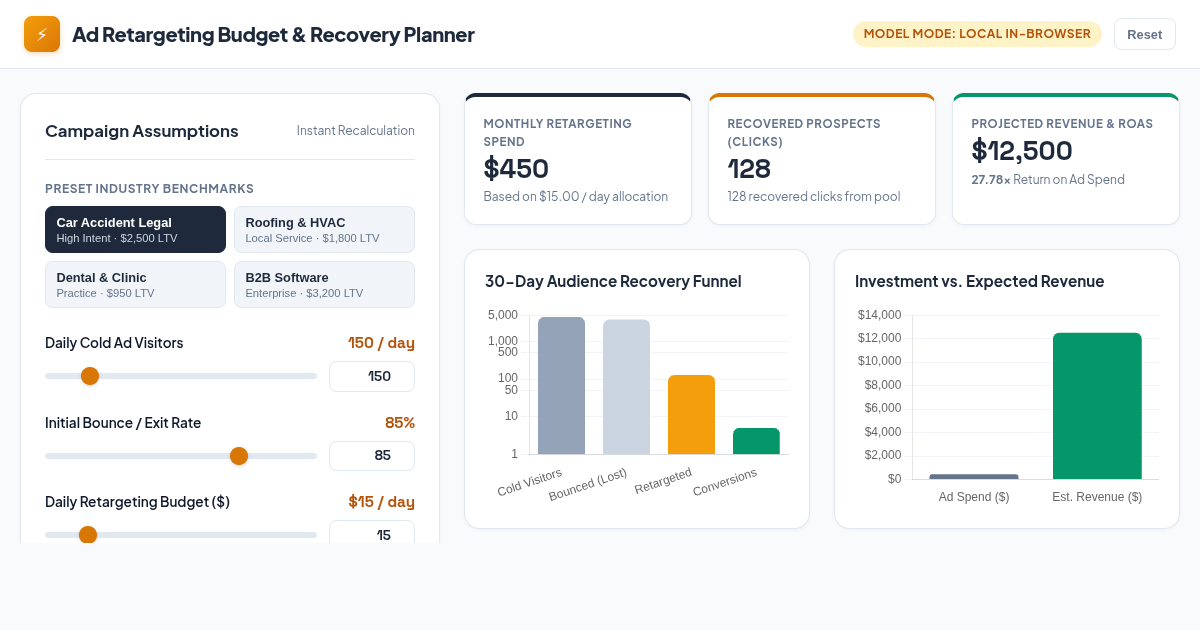Click the Ad Retargeting Budget & Recovery Planner title
Screen dimensions: 1200x630
(x=273, y=34)
